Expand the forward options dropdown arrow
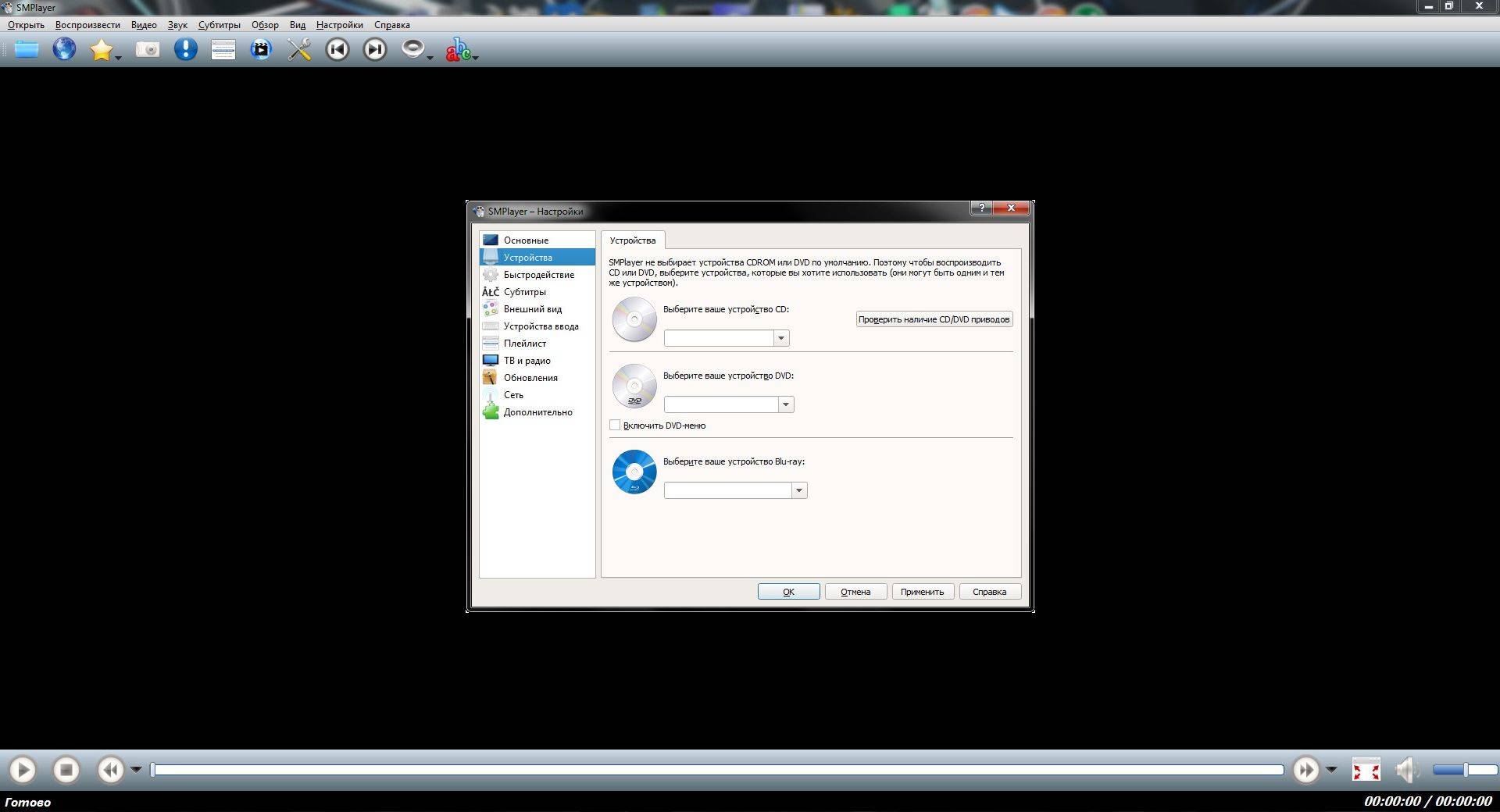The width and height of the screenshot is (1500, 812). point(1331,770)
